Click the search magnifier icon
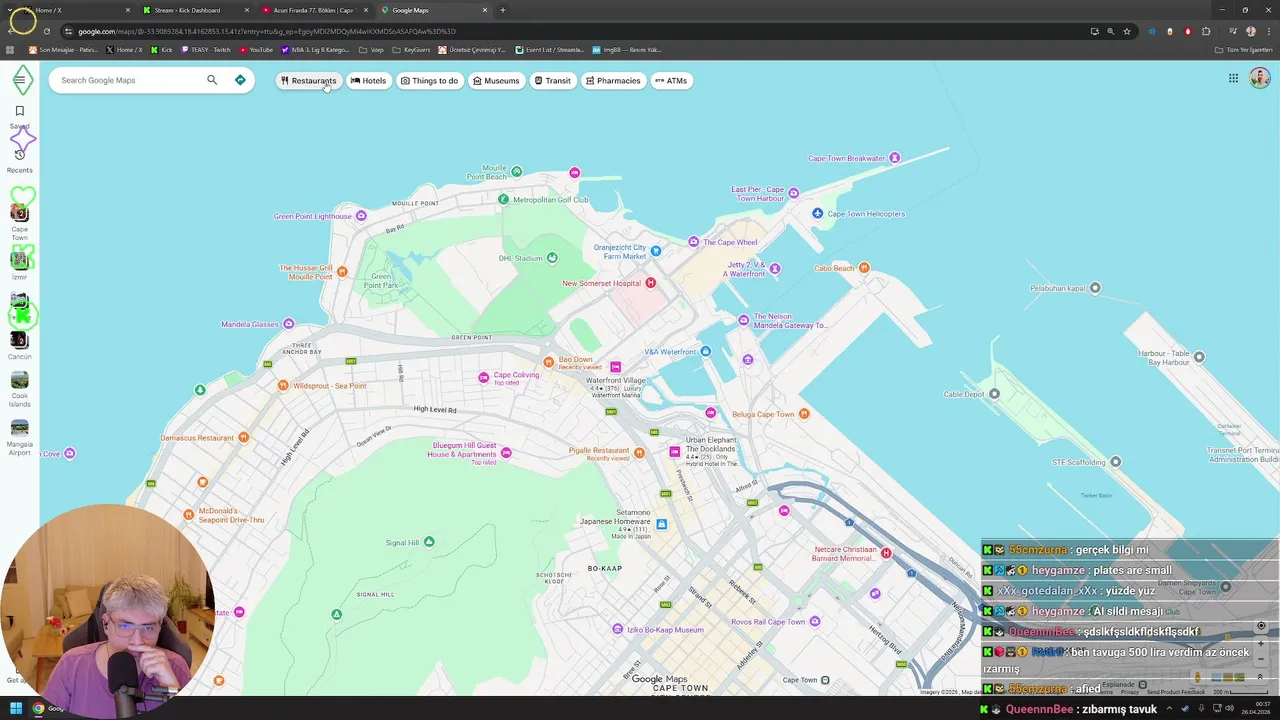 [x=212, y=80]
